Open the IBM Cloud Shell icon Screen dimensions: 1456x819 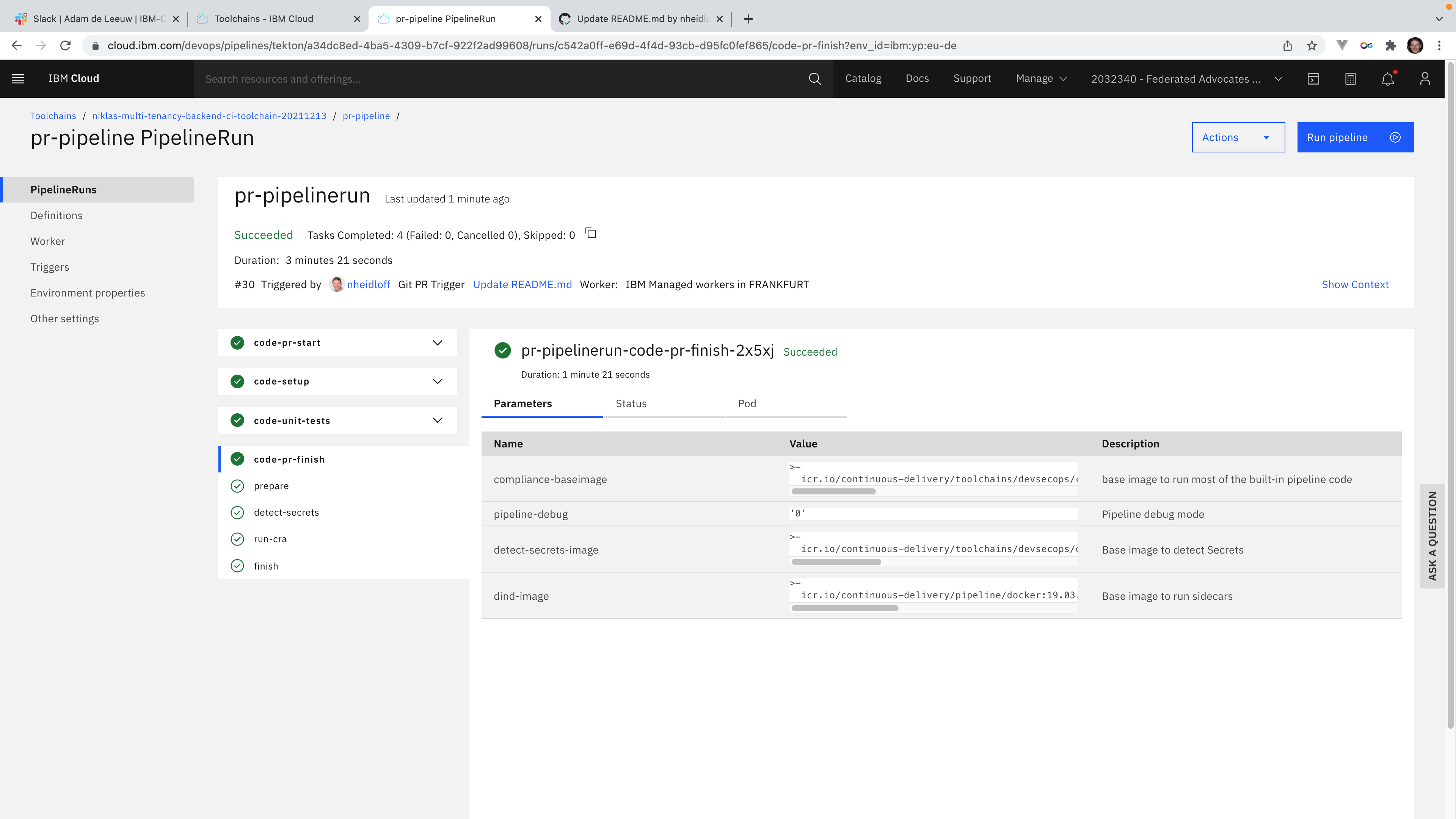pyautogui.click(x=1313, y=79)
